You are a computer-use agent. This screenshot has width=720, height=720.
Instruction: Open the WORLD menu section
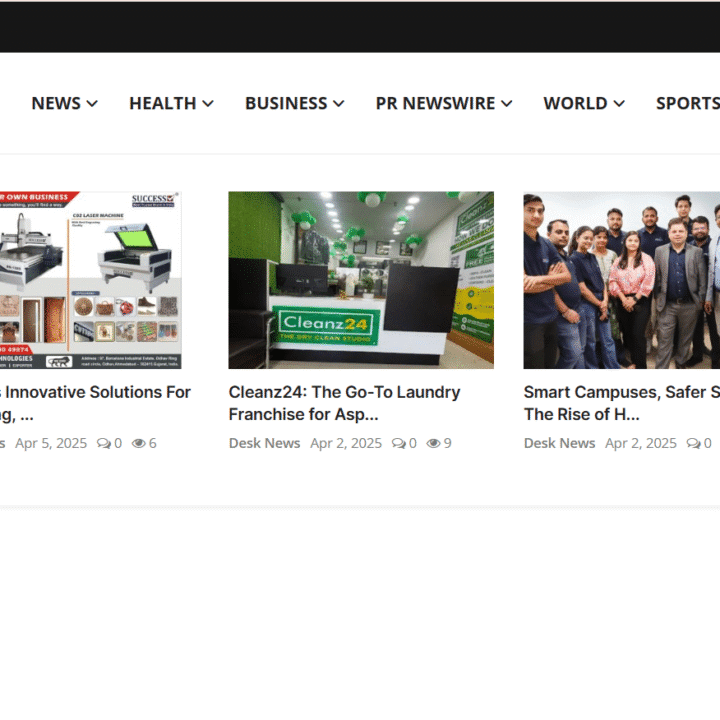click(x=575, y=103)
